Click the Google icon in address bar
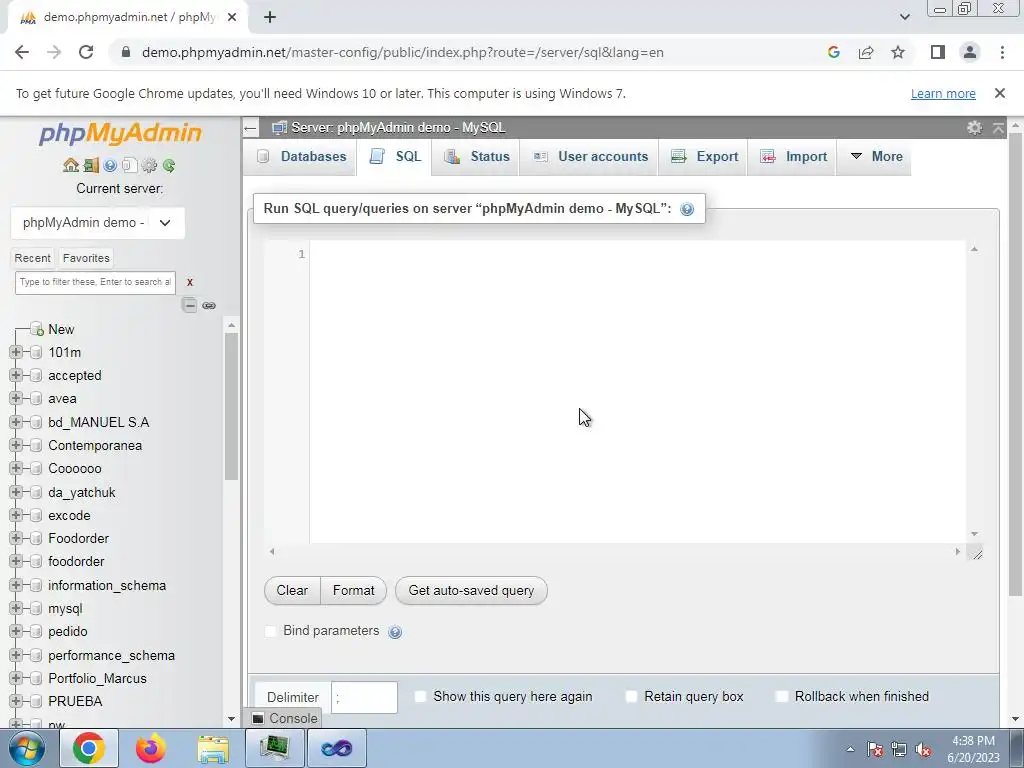1024x768 pixels. [x=833, y=52]
